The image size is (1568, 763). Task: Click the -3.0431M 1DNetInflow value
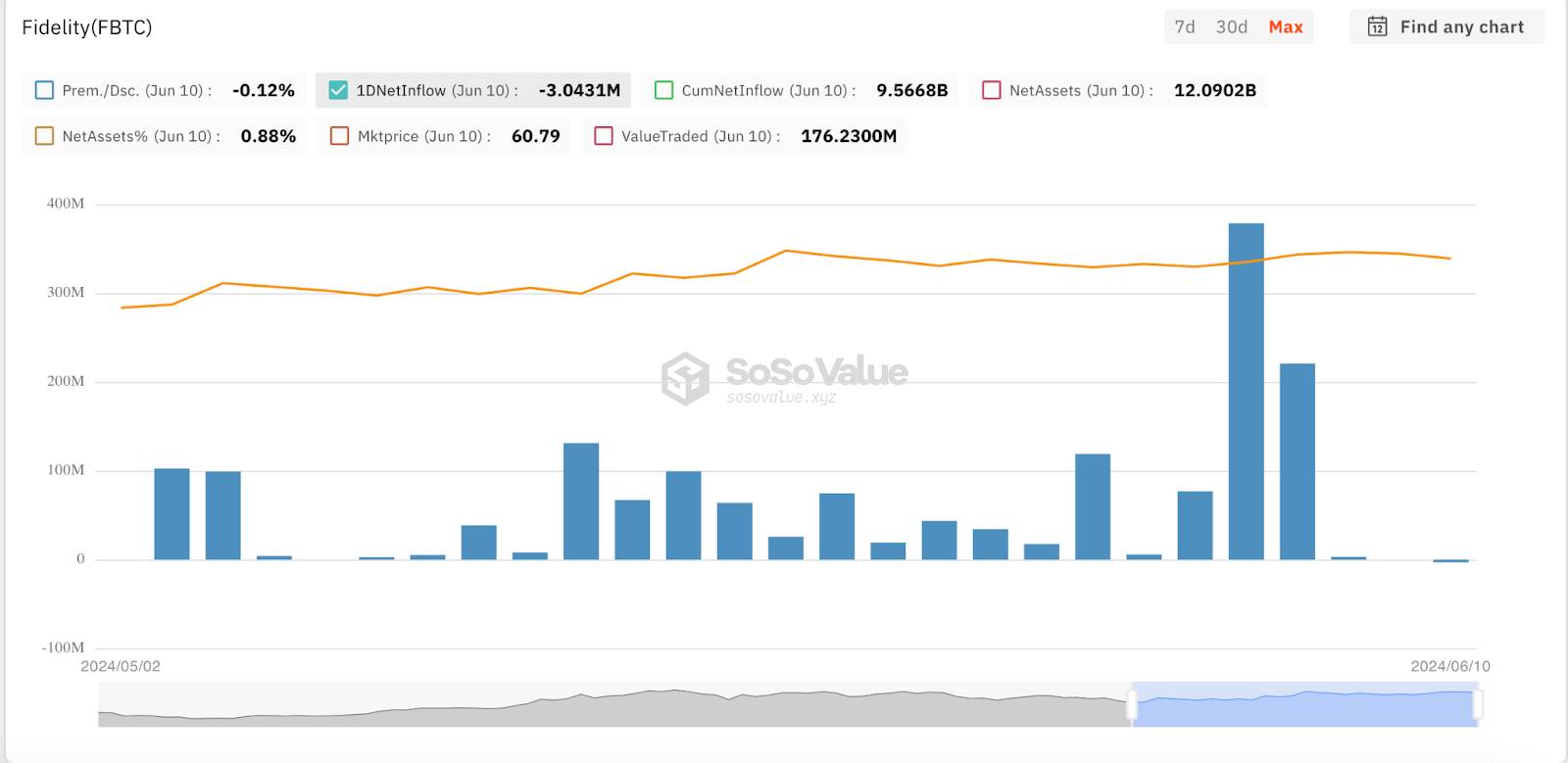[x=579, y=90]
